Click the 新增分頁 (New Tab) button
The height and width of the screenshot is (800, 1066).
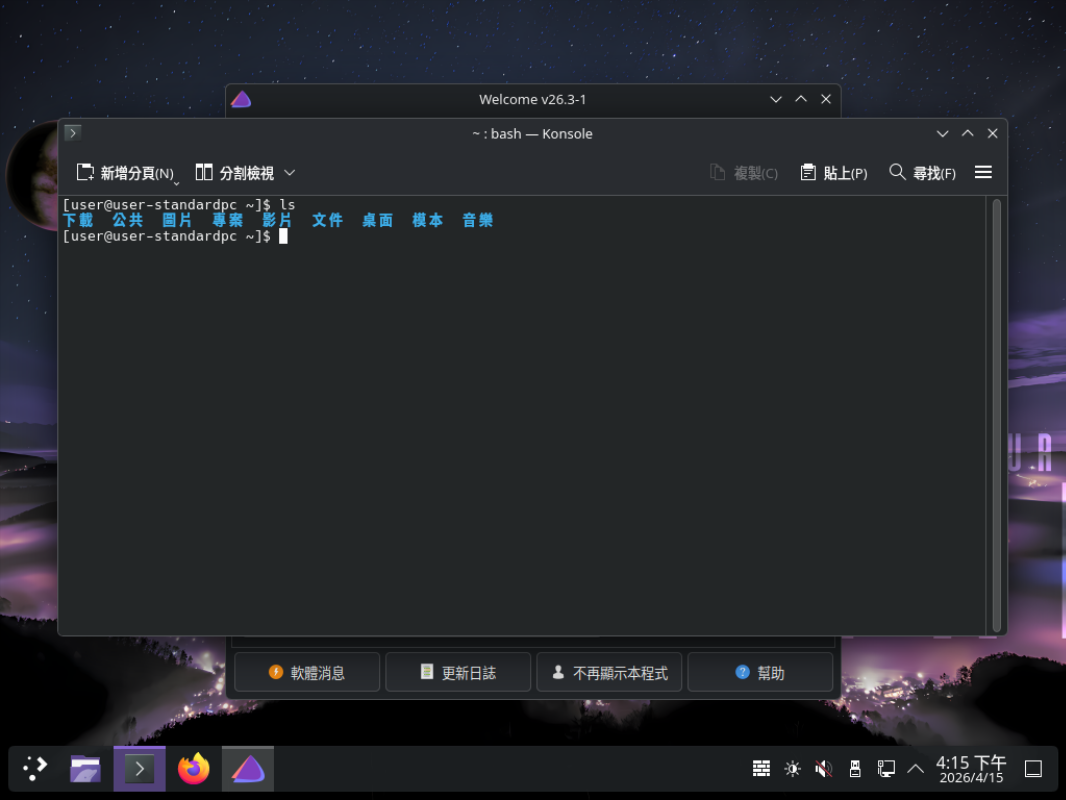coord(124,173)
